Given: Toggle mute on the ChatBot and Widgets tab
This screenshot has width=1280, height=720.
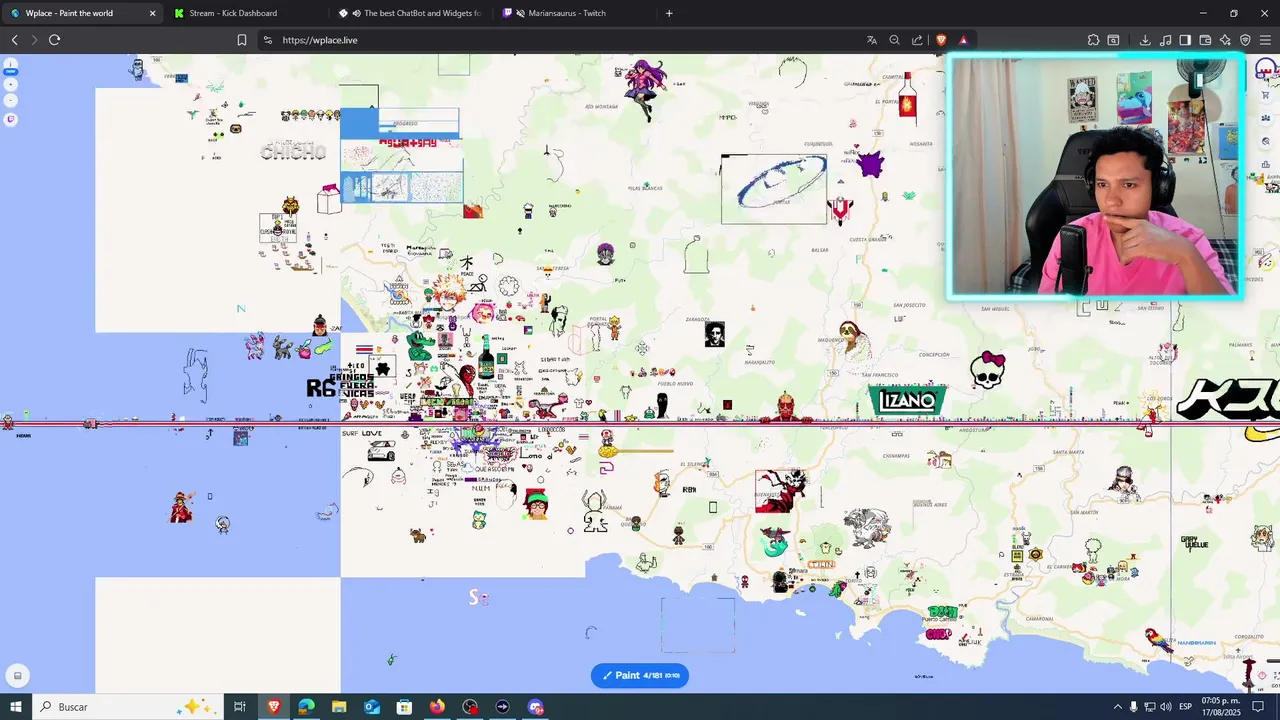Looking at the screenshot, I should [x=357, y=13].
